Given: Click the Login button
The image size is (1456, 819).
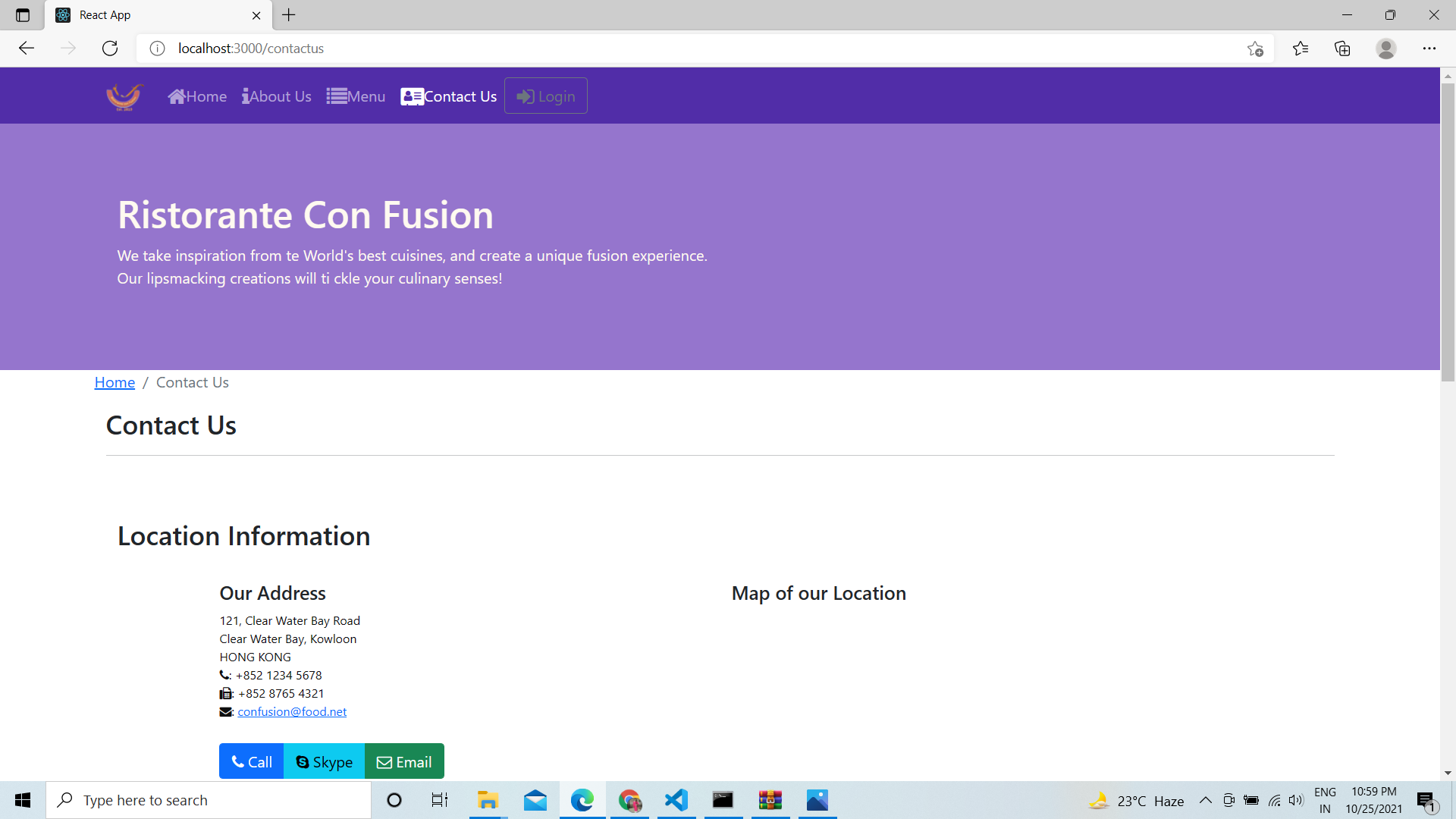Looking at the screenshot, I should (546, 96).
